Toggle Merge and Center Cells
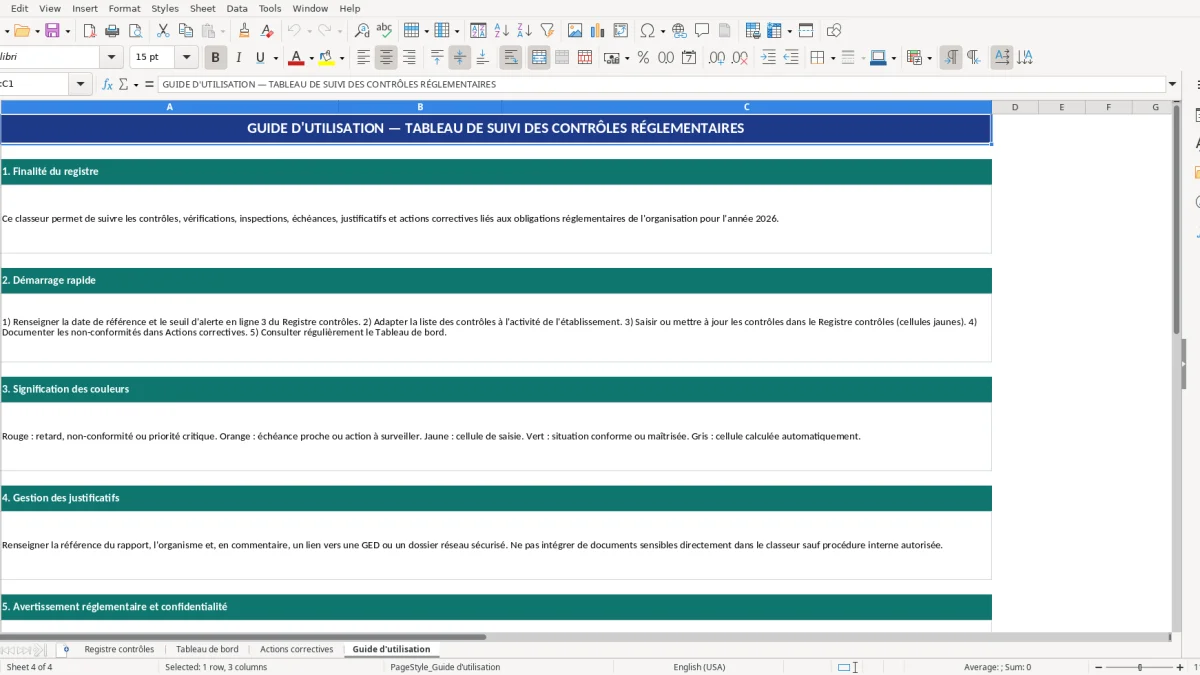 [x=539, y=58]
